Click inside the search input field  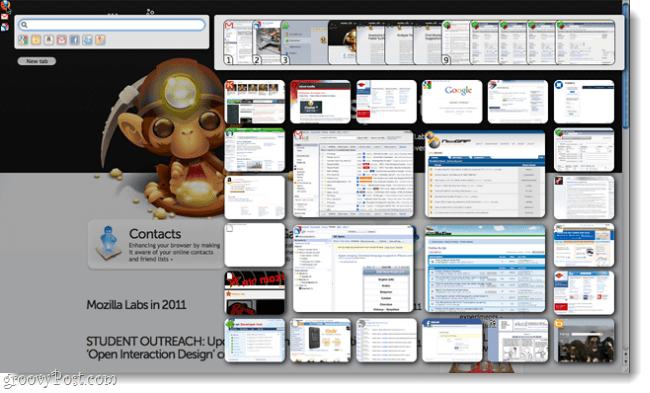112,25
